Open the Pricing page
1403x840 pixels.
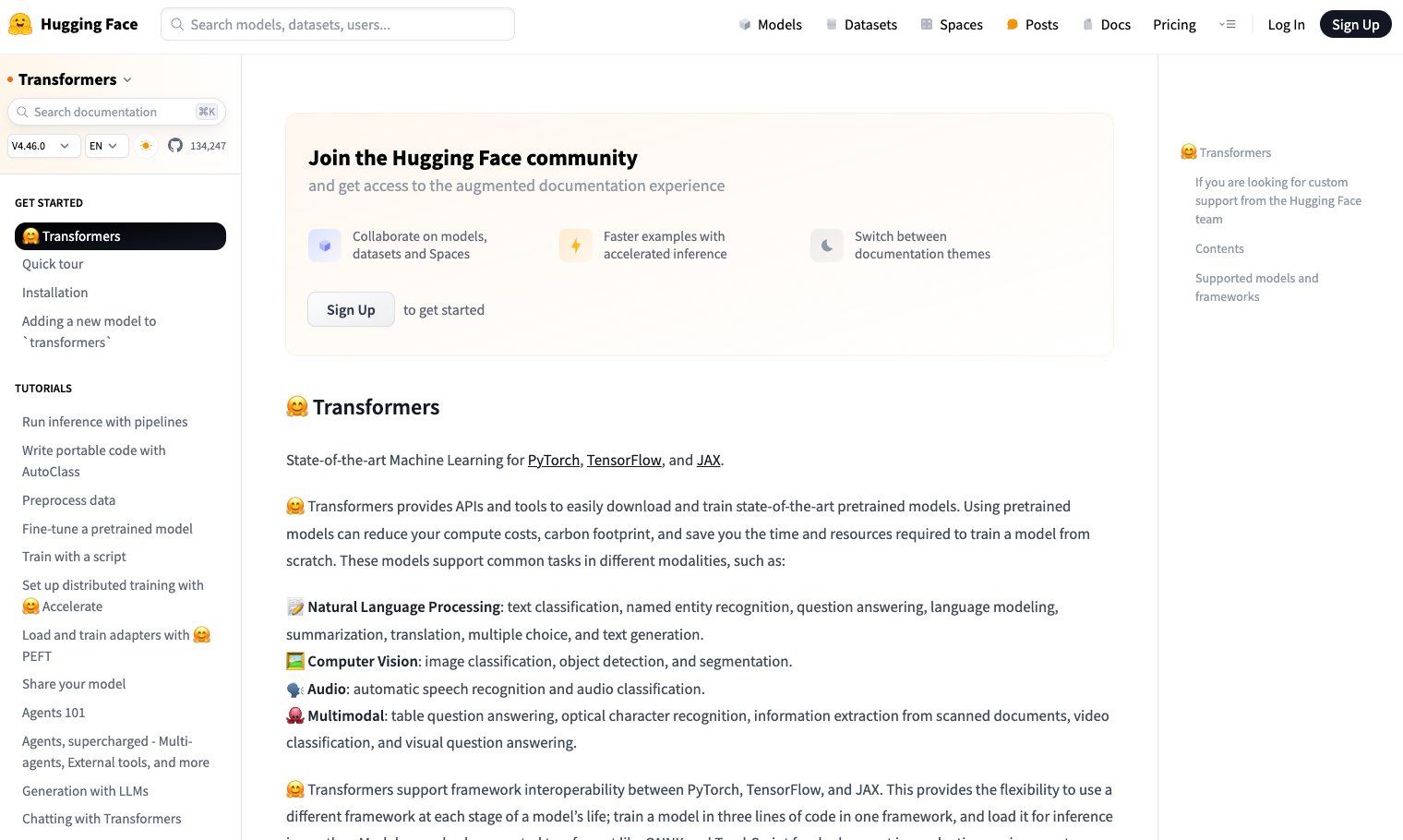pyautogui.click(x=1174, y=25)
